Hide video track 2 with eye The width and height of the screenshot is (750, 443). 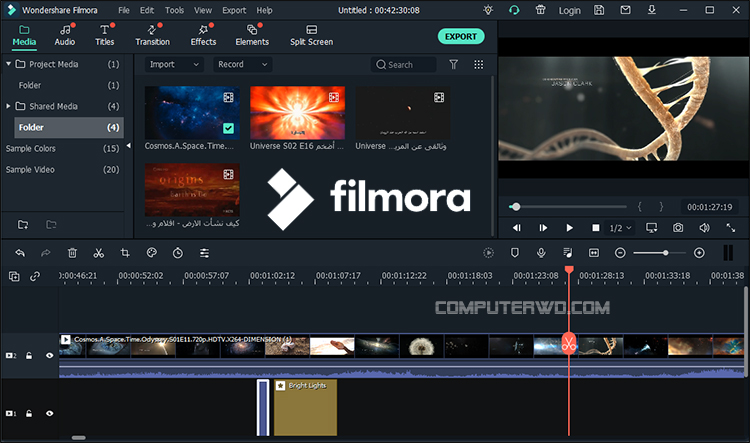tap(49, 355)
